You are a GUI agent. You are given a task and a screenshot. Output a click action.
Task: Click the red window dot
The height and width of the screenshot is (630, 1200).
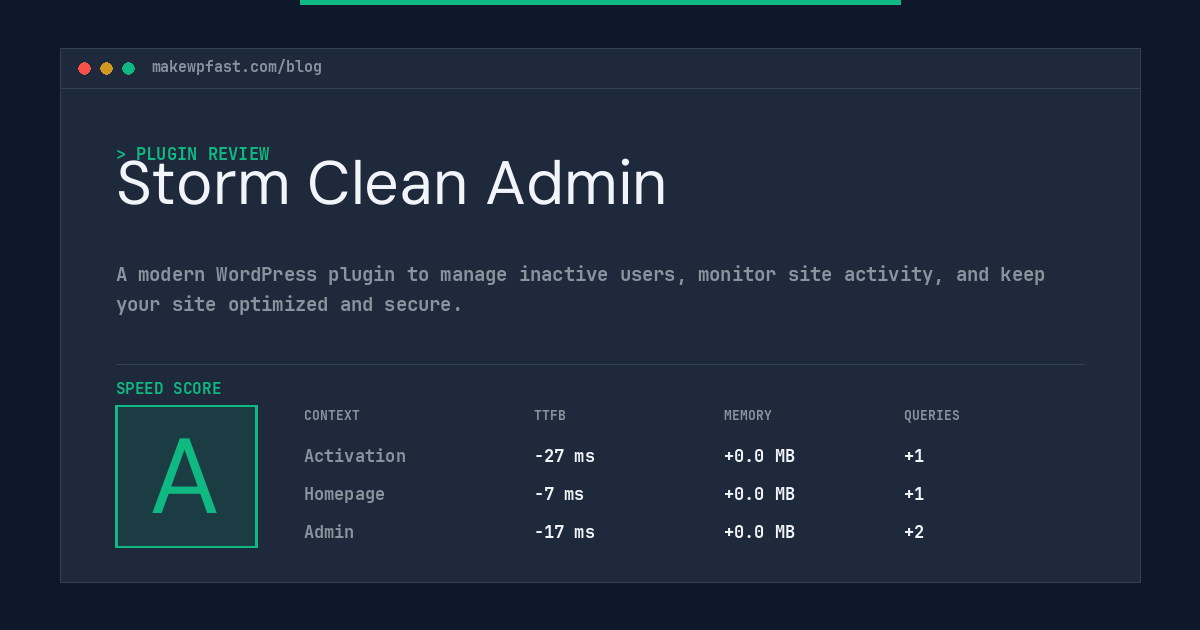pos(84,68)
